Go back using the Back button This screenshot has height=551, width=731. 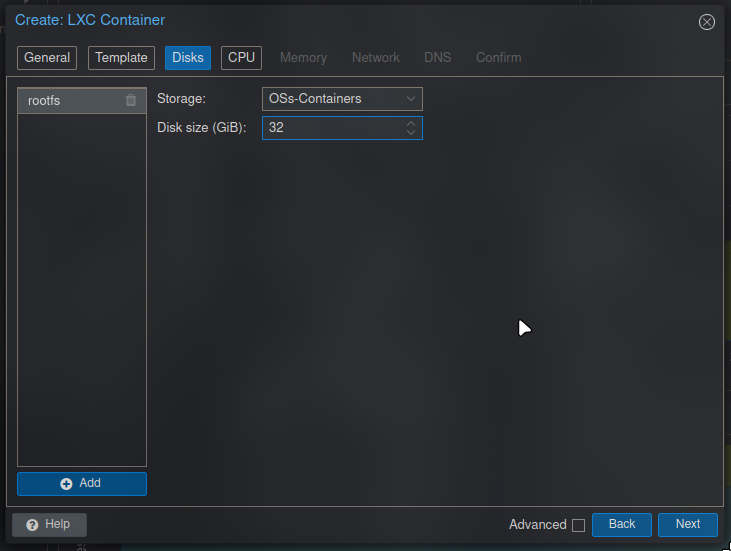pyautogui.click(x=621, y=524)
